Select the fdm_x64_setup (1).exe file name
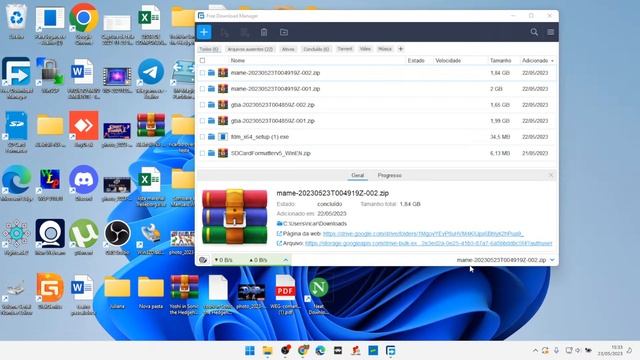 tap(260, 137)
